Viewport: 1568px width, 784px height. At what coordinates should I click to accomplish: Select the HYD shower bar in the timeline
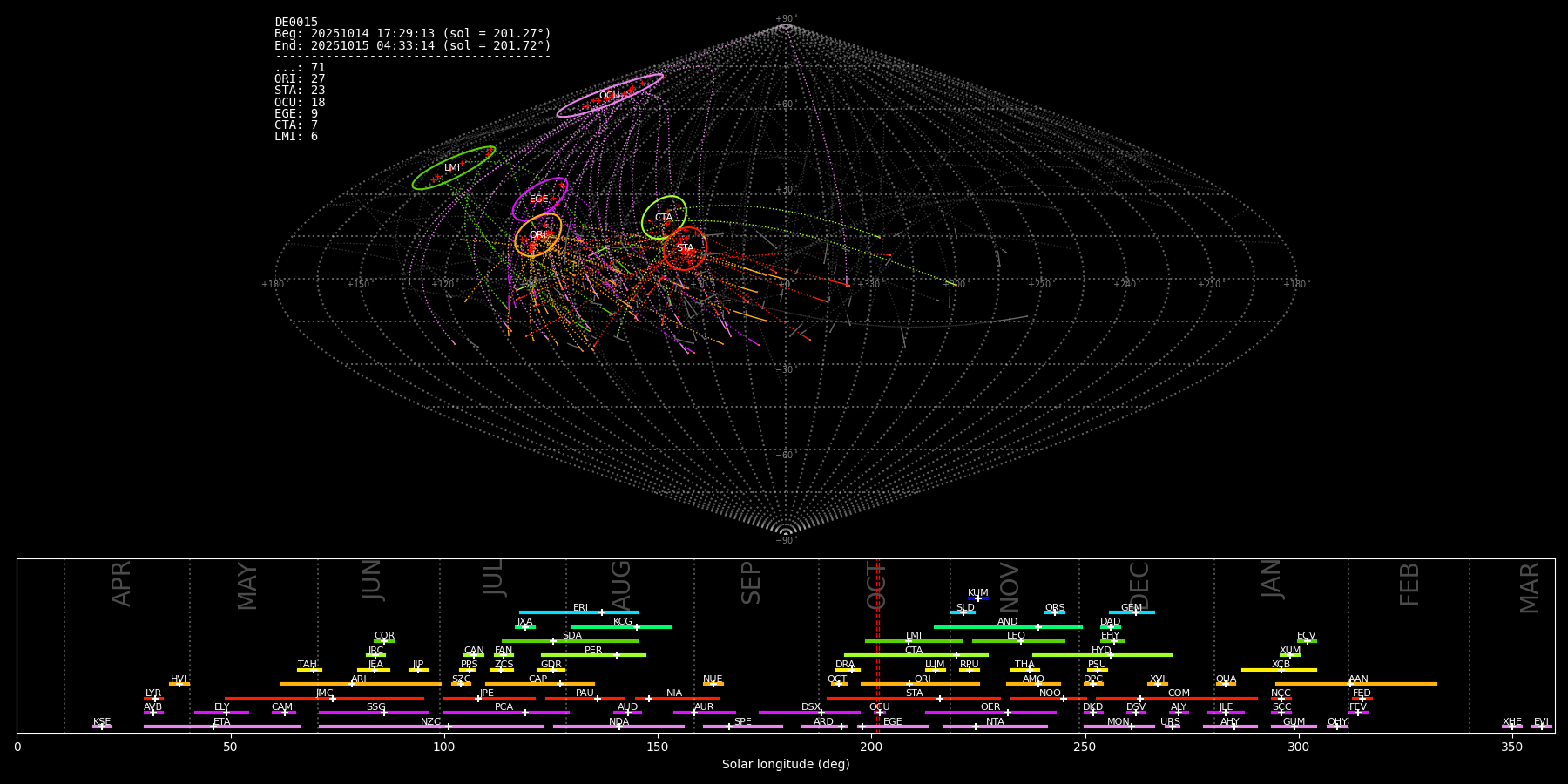(1102, 655)
